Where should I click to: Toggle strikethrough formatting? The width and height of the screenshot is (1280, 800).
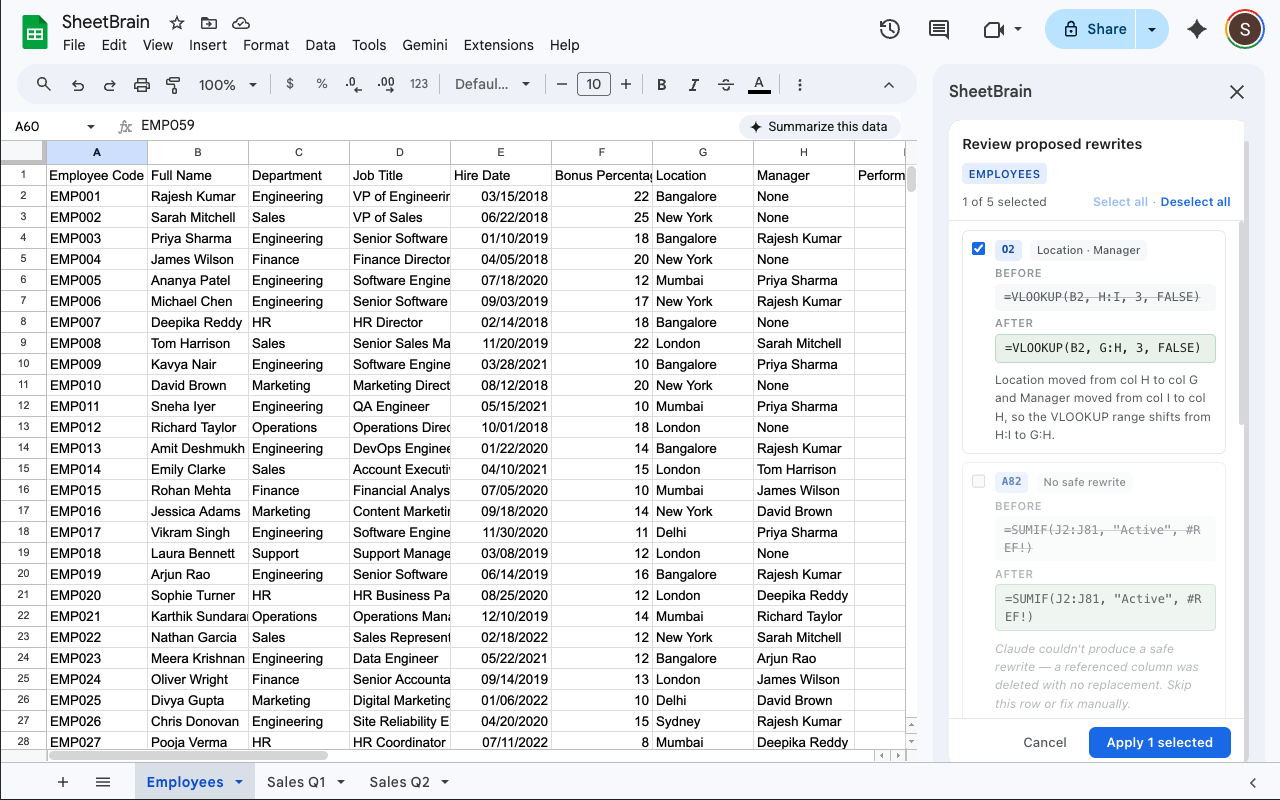[726, 85]
